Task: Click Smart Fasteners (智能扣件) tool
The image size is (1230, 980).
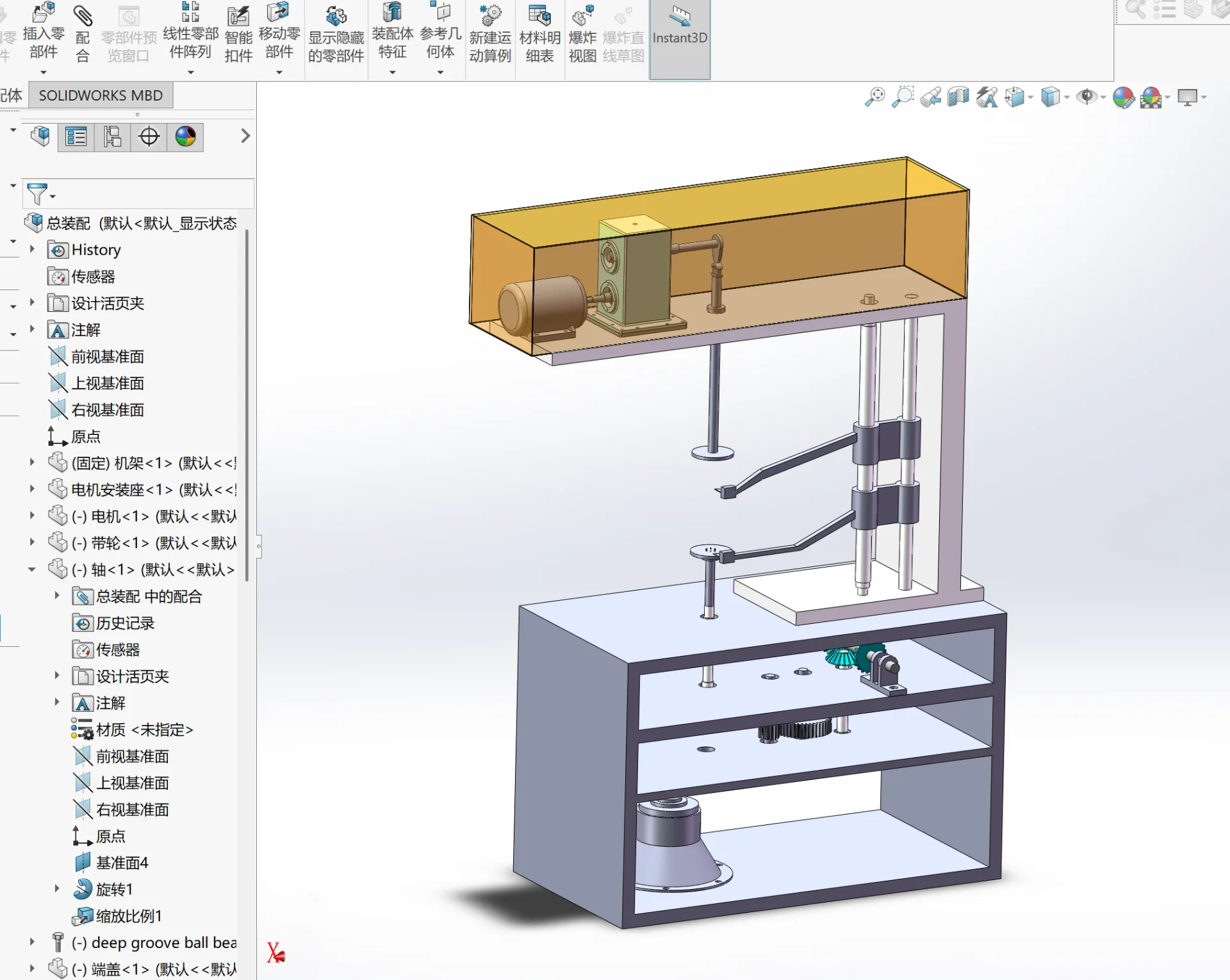Action: coord(238,35)
